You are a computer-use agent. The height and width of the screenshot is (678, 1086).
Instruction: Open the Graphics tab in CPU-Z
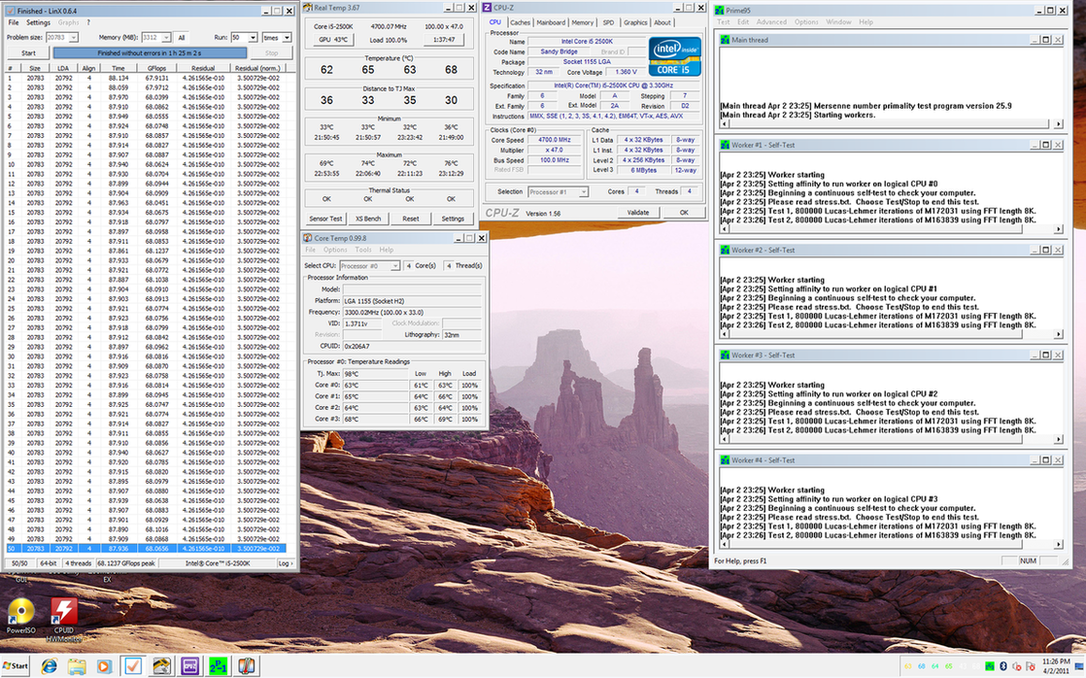(x=635, y=22)
